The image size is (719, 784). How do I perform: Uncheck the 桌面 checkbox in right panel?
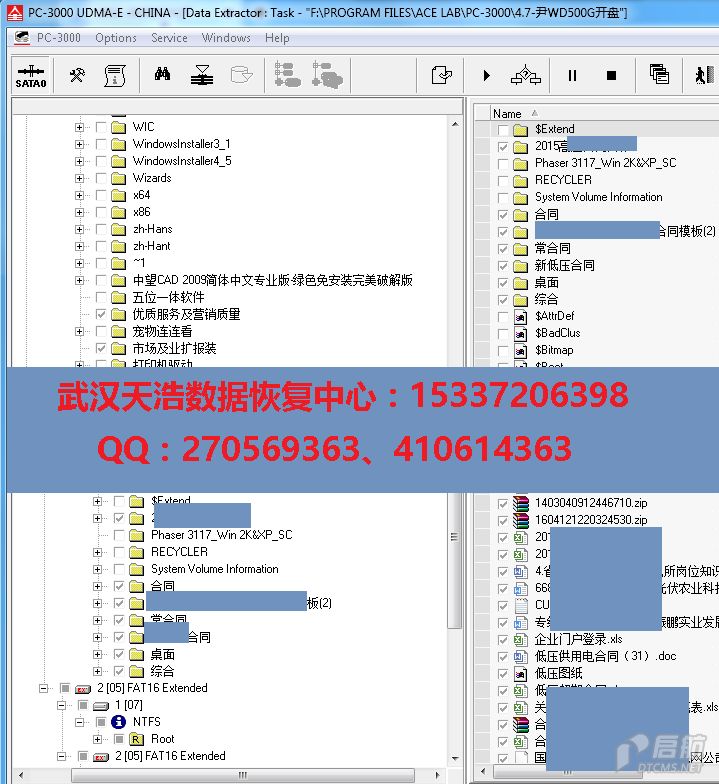click(x=503, y=282)
